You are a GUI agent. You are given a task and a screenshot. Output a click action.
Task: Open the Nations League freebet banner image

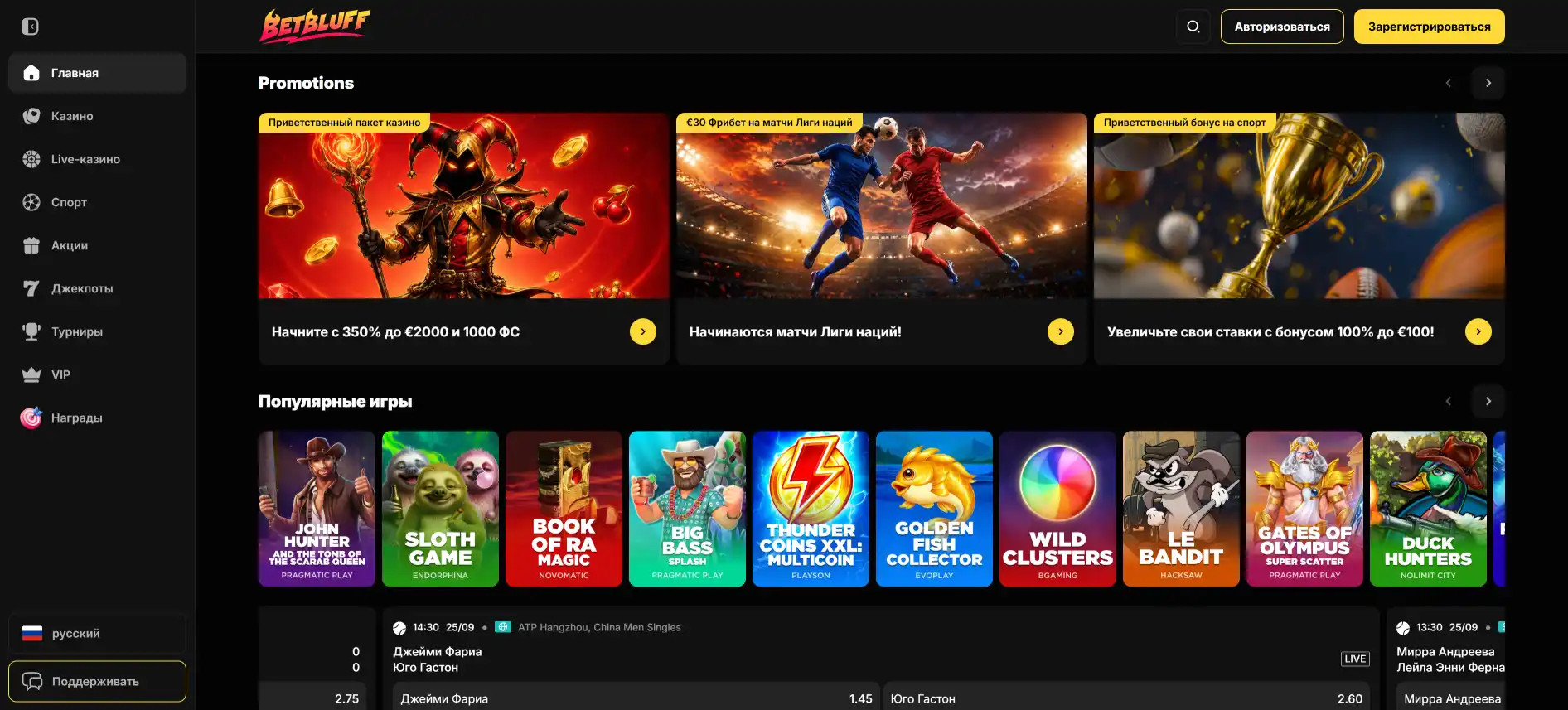click(882, 205)
